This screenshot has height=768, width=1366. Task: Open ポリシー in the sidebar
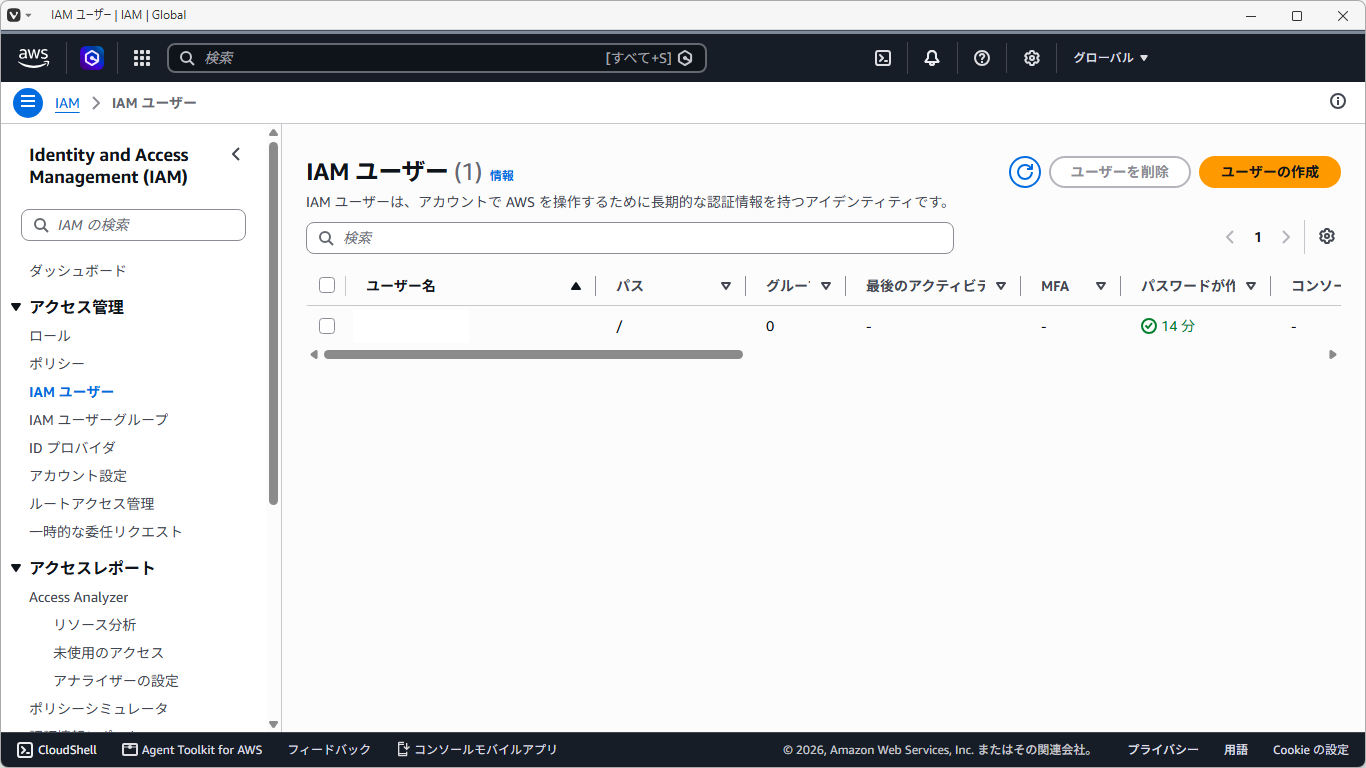[57, 364]
